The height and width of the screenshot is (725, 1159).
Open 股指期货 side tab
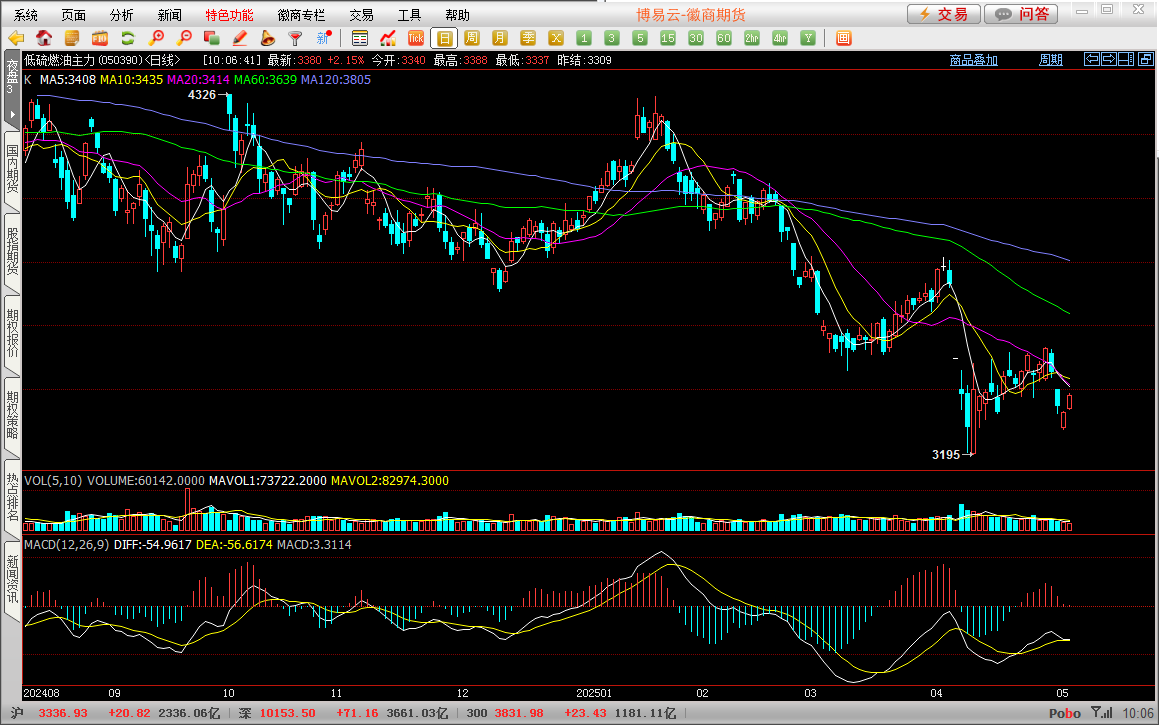(x=12, y=251)
